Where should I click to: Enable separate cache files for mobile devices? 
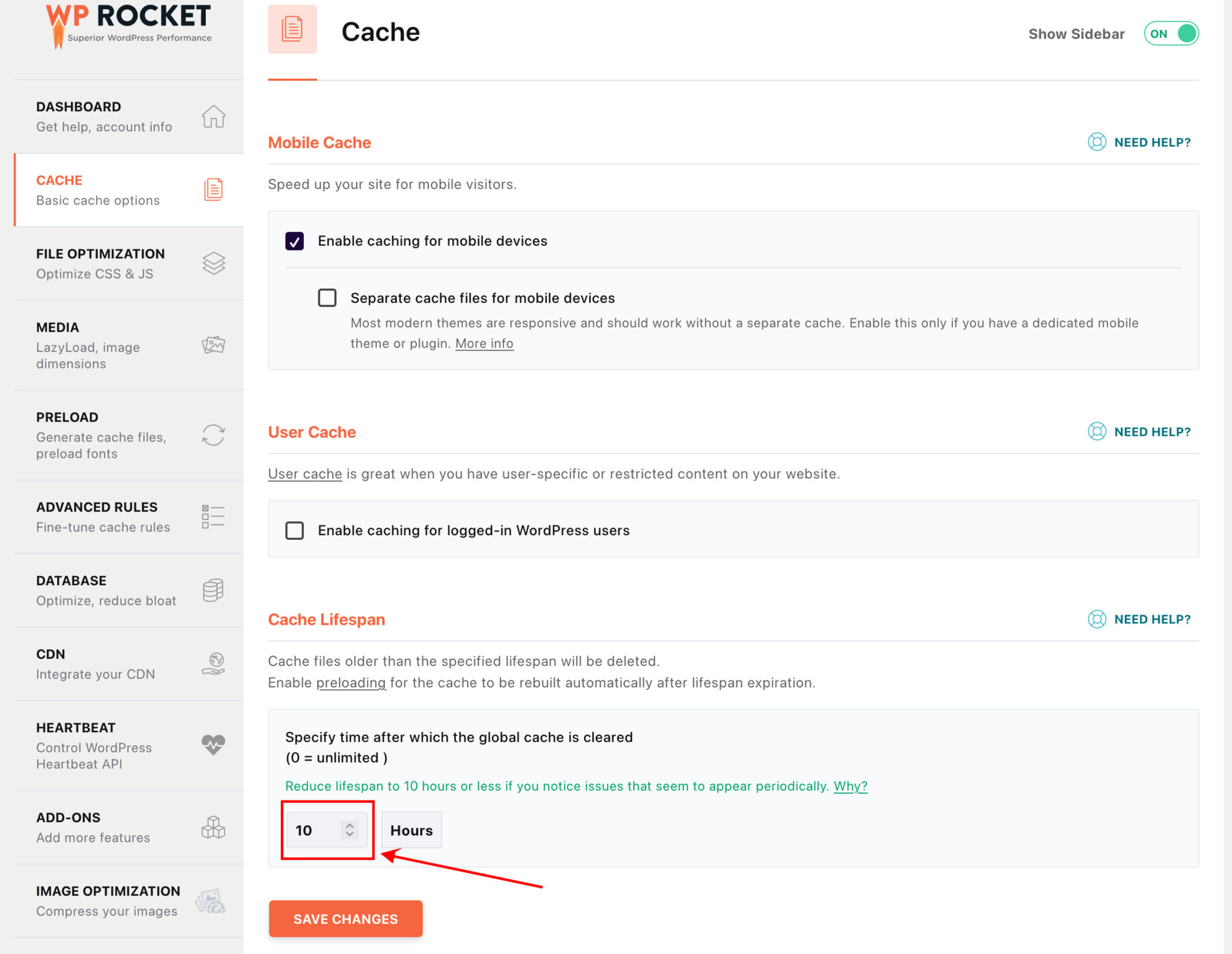[327, 298]
